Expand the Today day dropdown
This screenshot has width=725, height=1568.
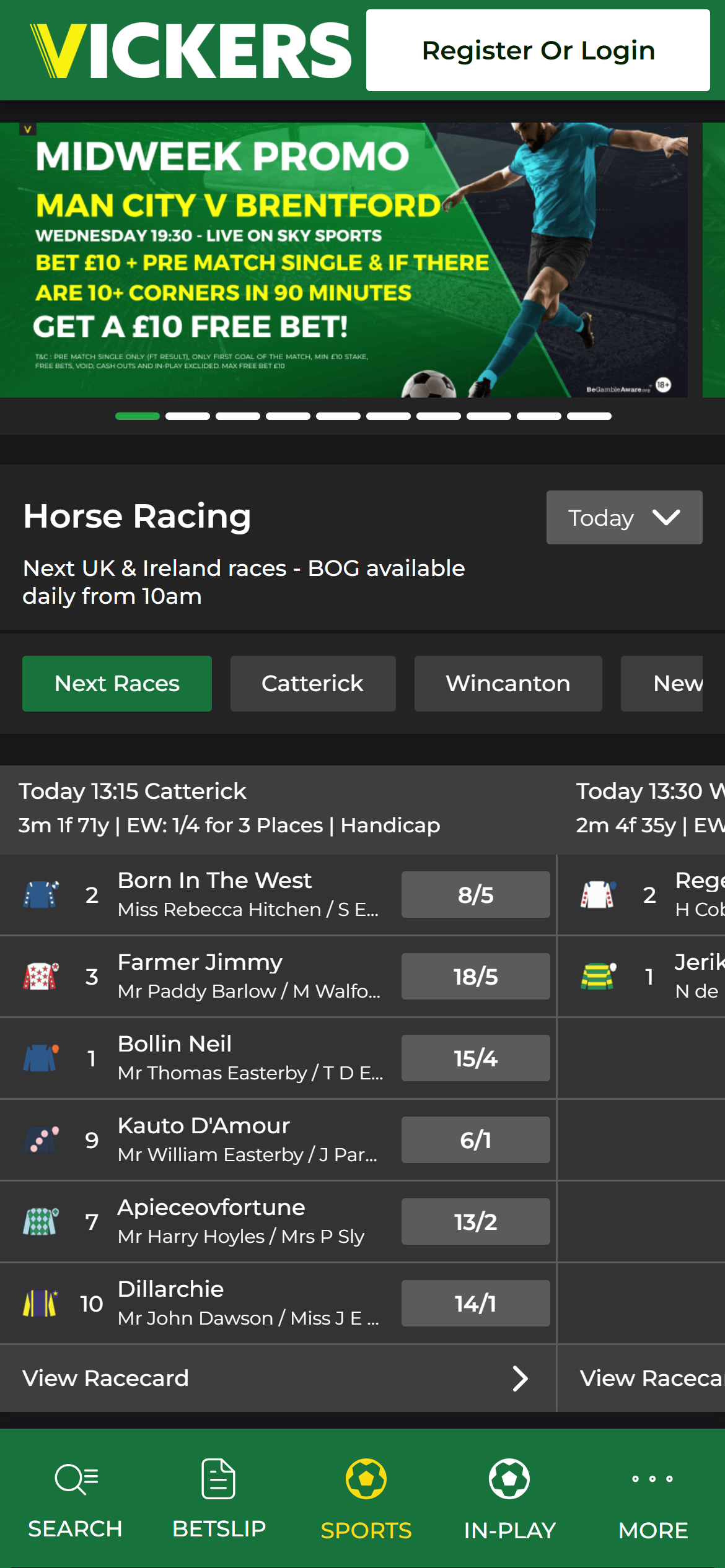click(624, 518)
